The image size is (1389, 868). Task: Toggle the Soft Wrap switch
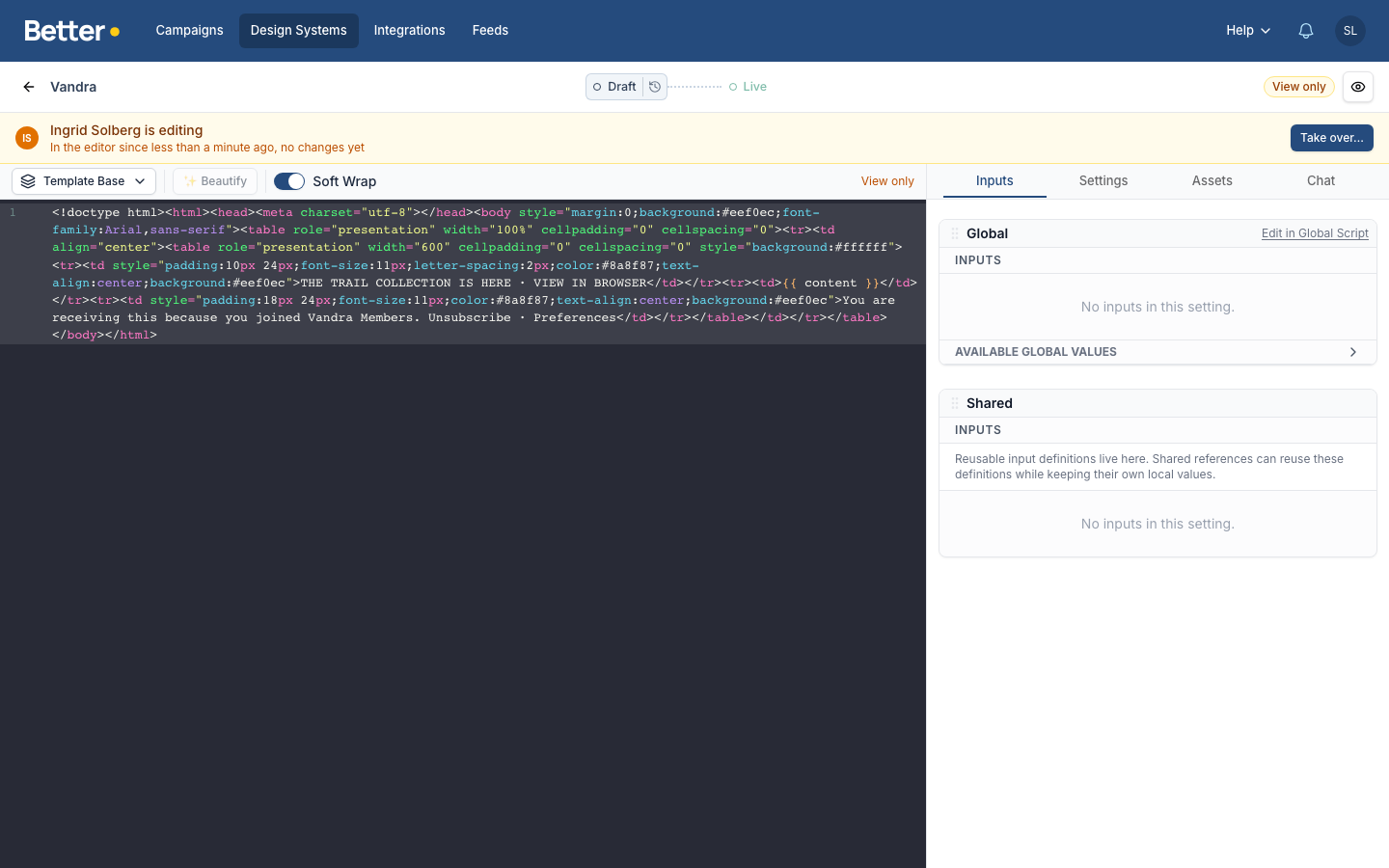[x=289, y=181]
